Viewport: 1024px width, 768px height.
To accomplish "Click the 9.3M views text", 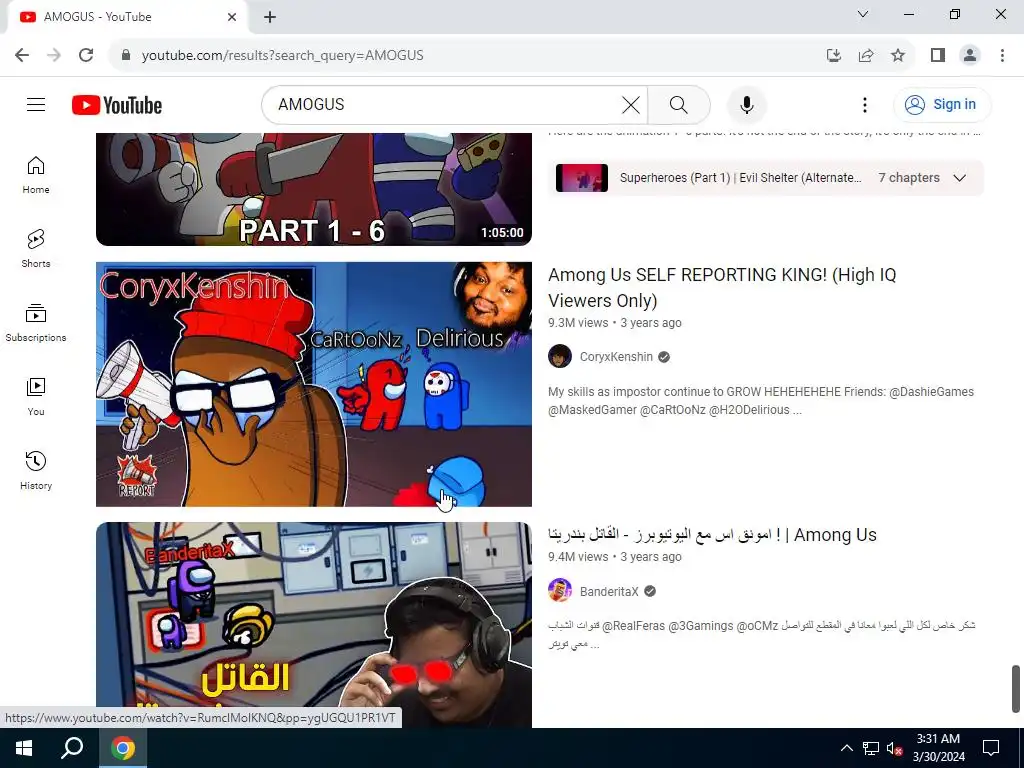I will coord(578,323).
